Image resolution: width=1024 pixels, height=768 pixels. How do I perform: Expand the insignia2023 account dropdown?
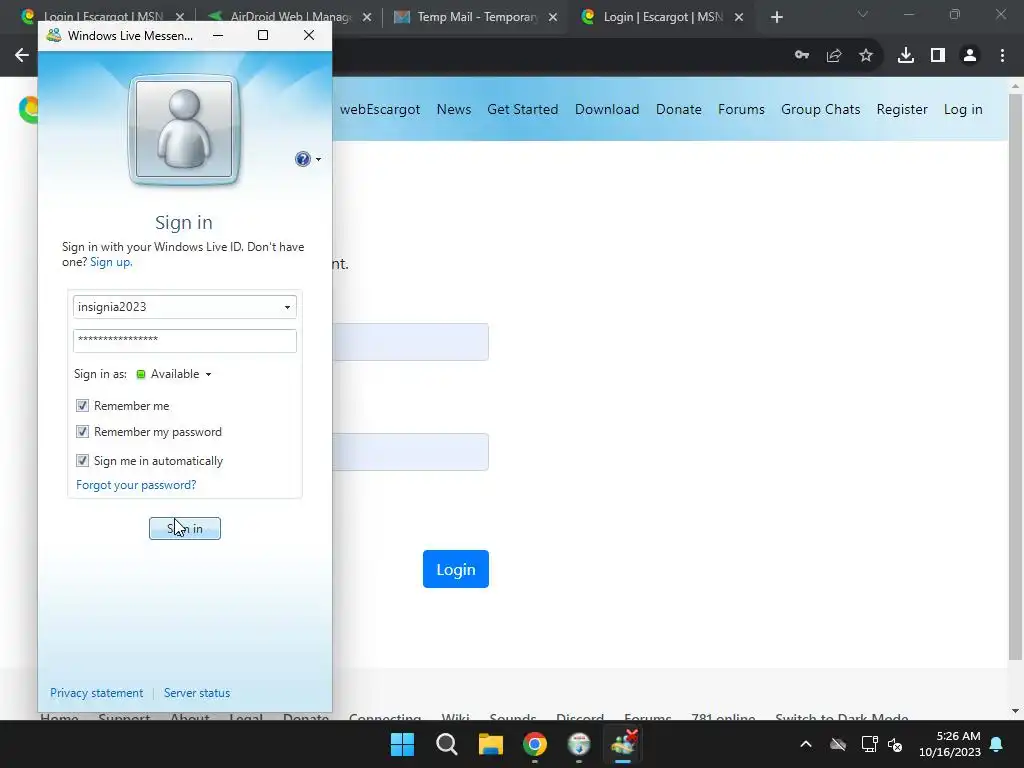point(287,307)
